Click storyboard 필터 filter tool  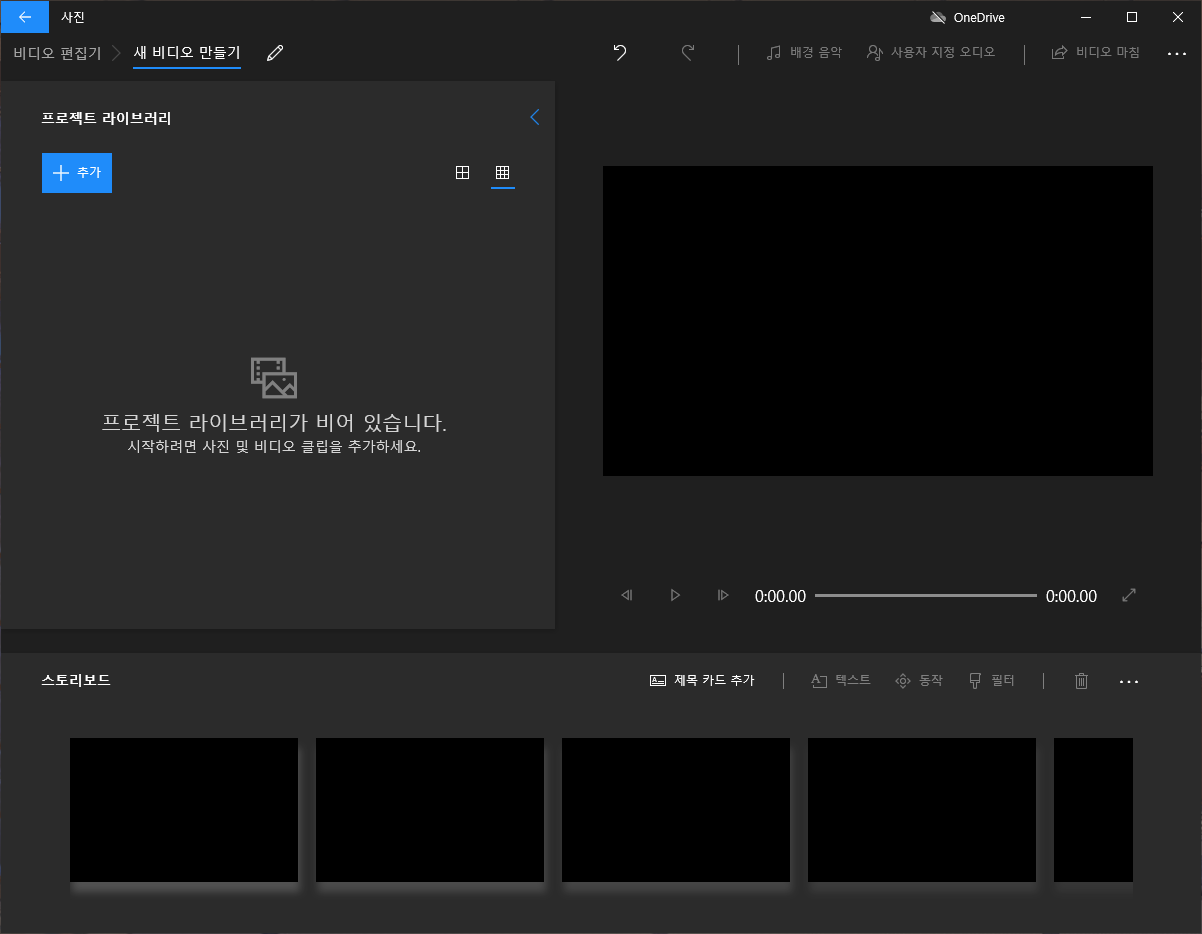[x=991, y=681]
